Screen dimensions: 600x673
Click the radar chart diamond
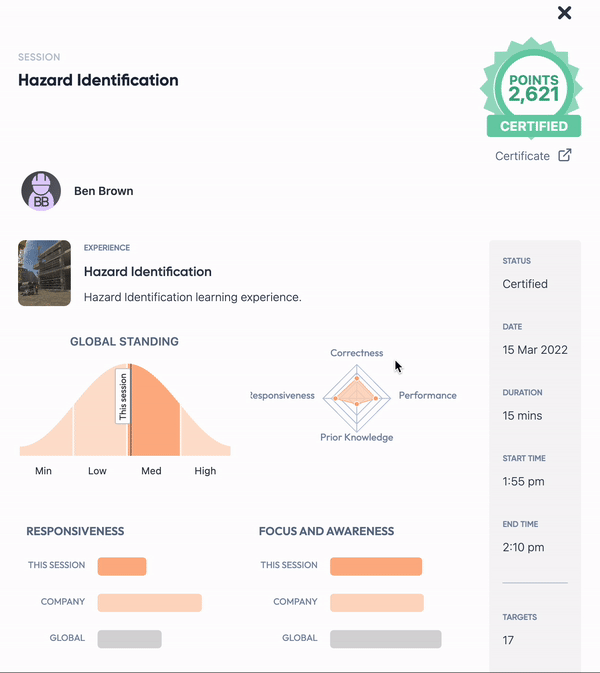click(x=357, y=398)
